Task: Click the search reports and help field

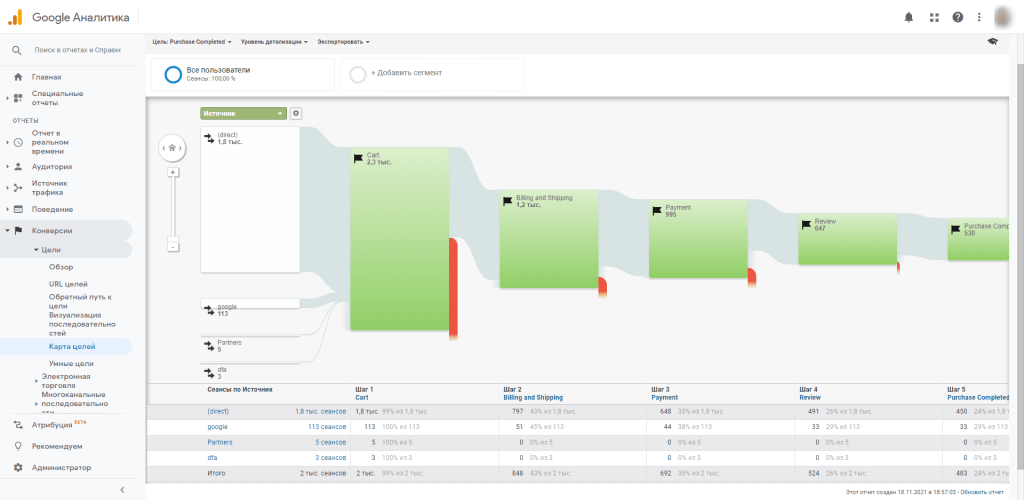Action: click(x=78, y=49)
